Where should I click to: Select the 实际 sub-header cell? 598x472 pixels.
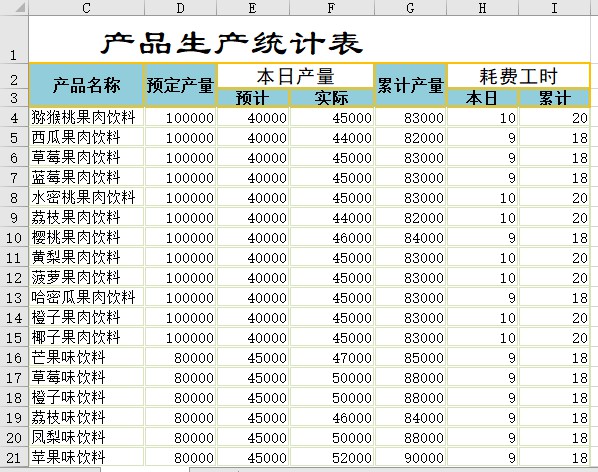331,98
